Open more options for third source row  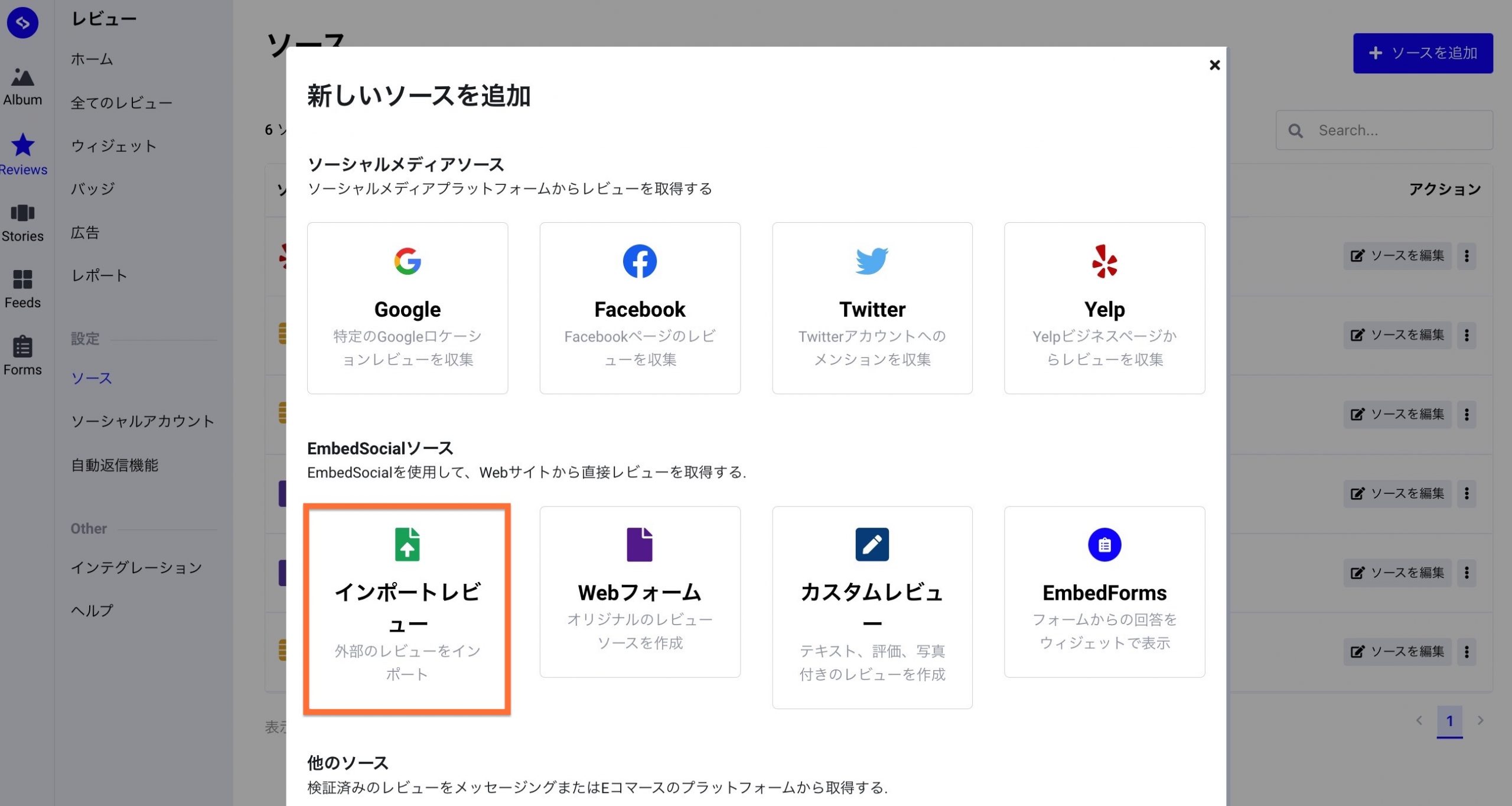click(1467, 414)
